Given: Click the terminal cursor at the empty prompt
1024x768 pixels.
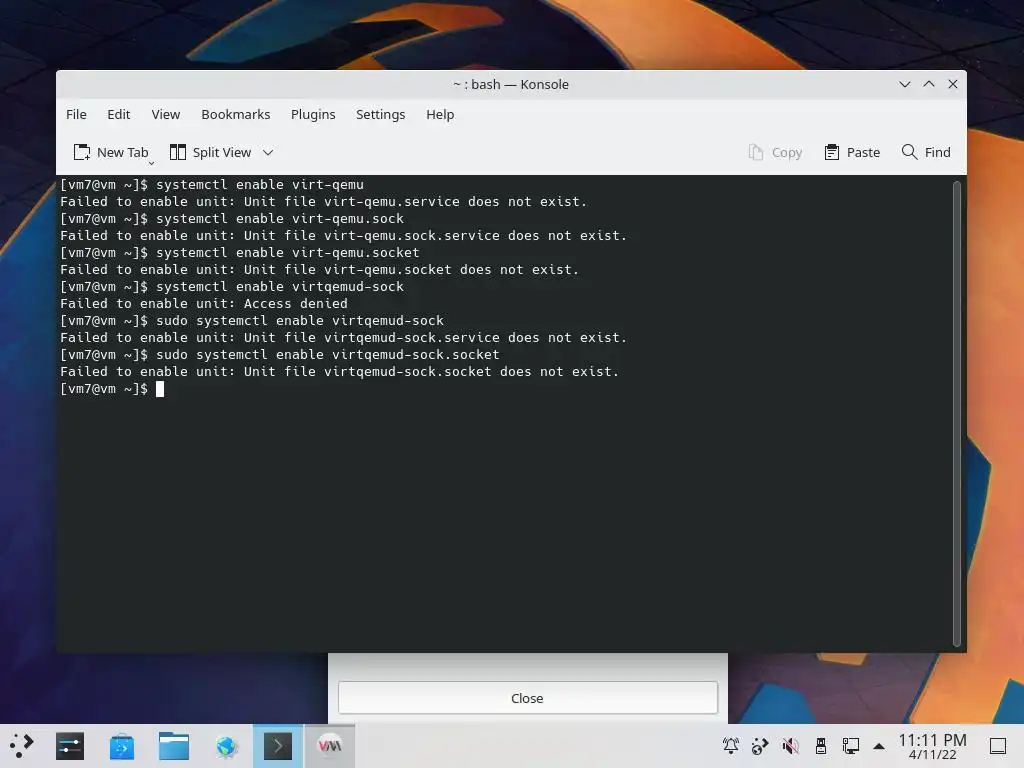Looking at the screenshot, I should 160,389.
